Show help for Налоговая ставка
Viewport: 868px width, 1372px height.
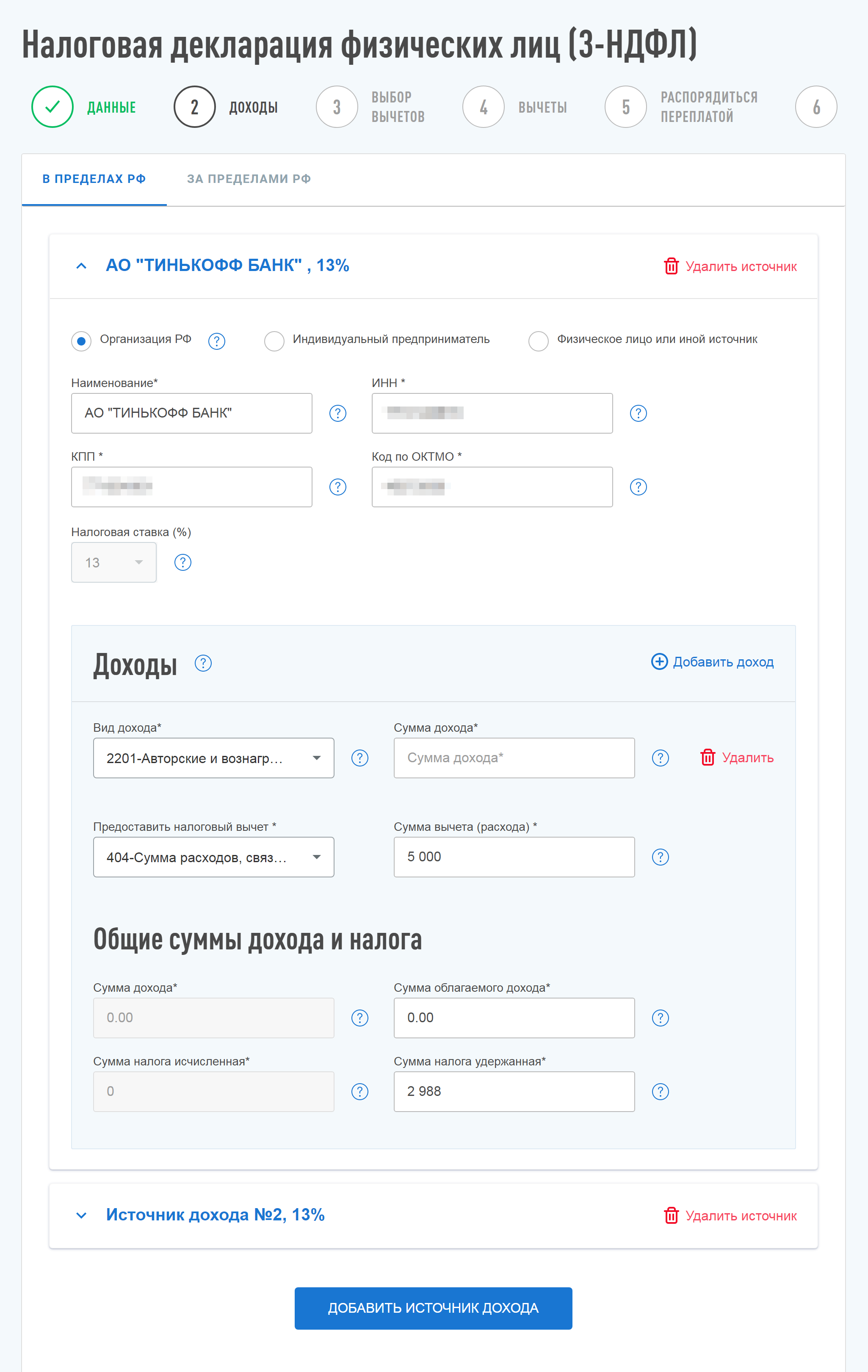tap(183, 562)
